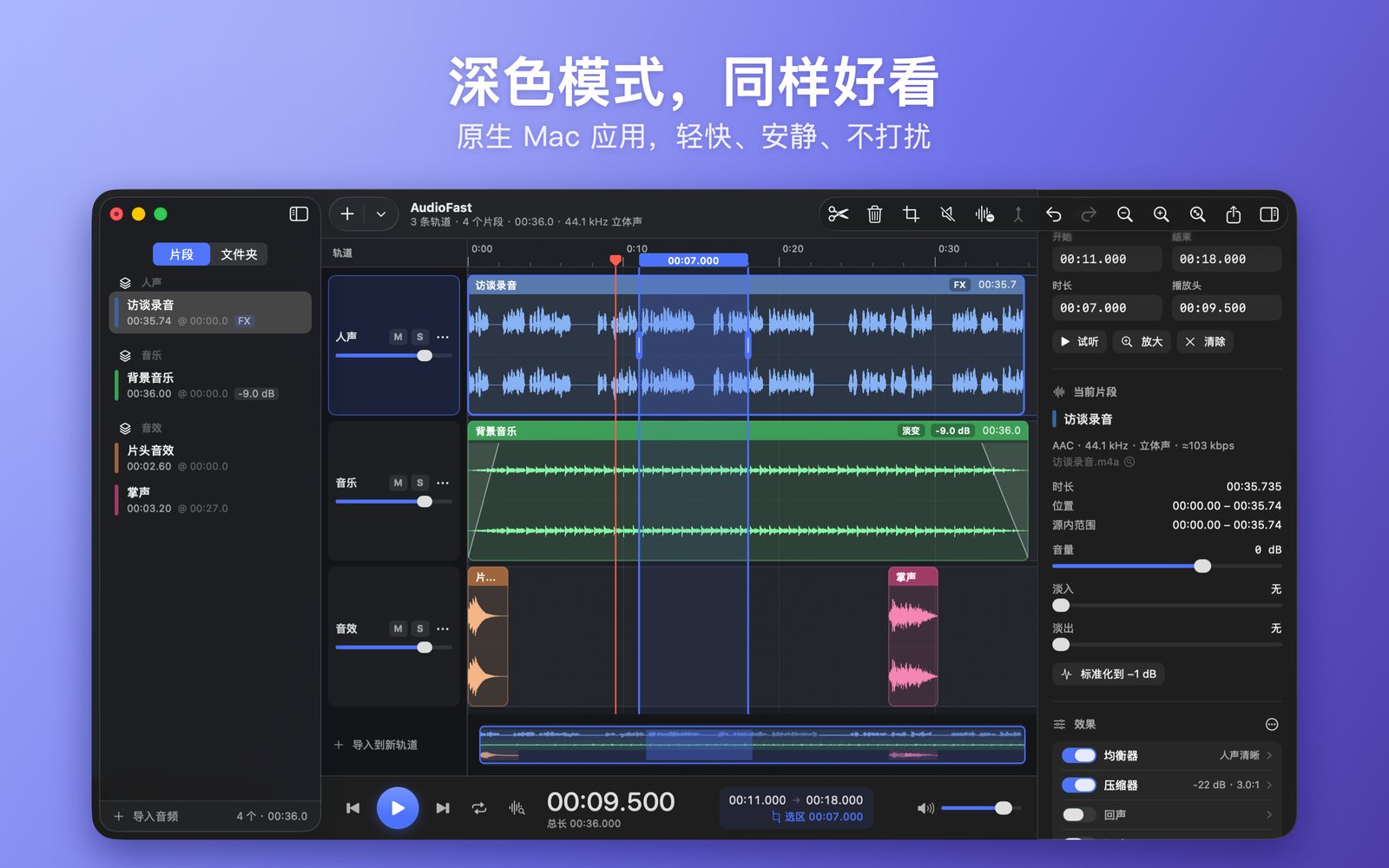Viewport: 1389px width, 868px height.
Task: Open more options for 音效 track
Action: (x=443, y=628)
